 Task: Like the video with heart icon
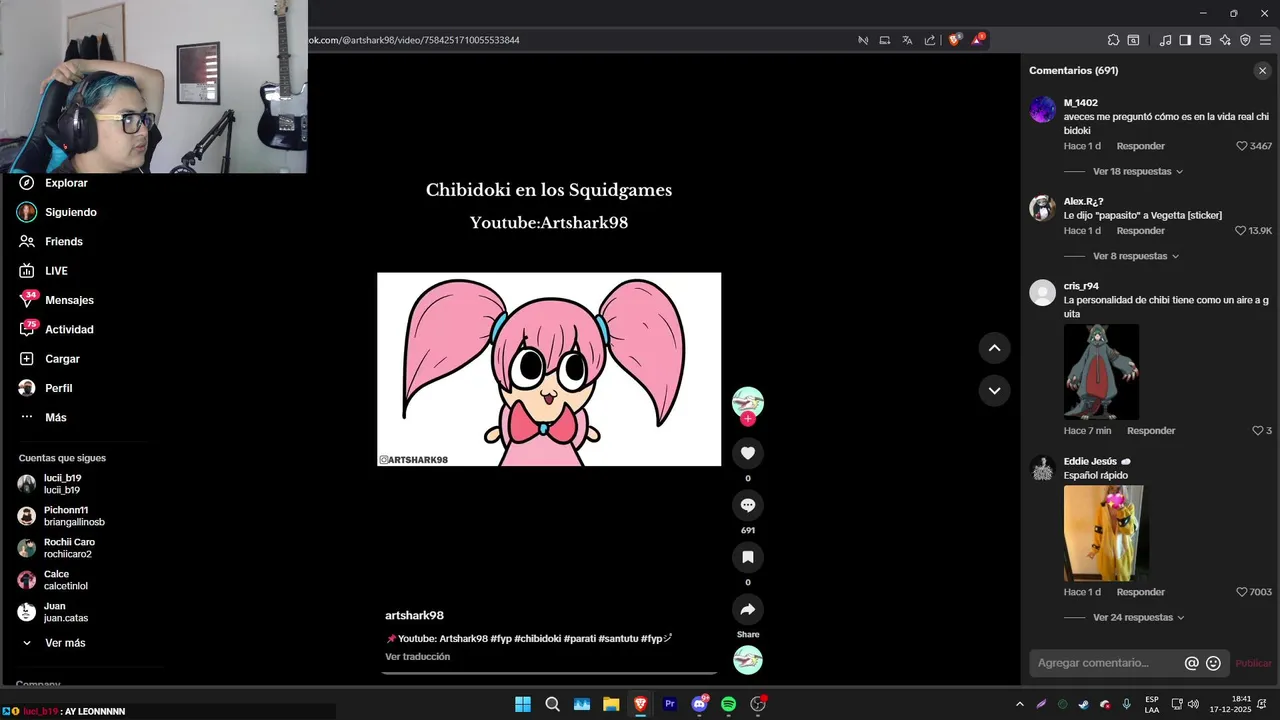[747, 453]
